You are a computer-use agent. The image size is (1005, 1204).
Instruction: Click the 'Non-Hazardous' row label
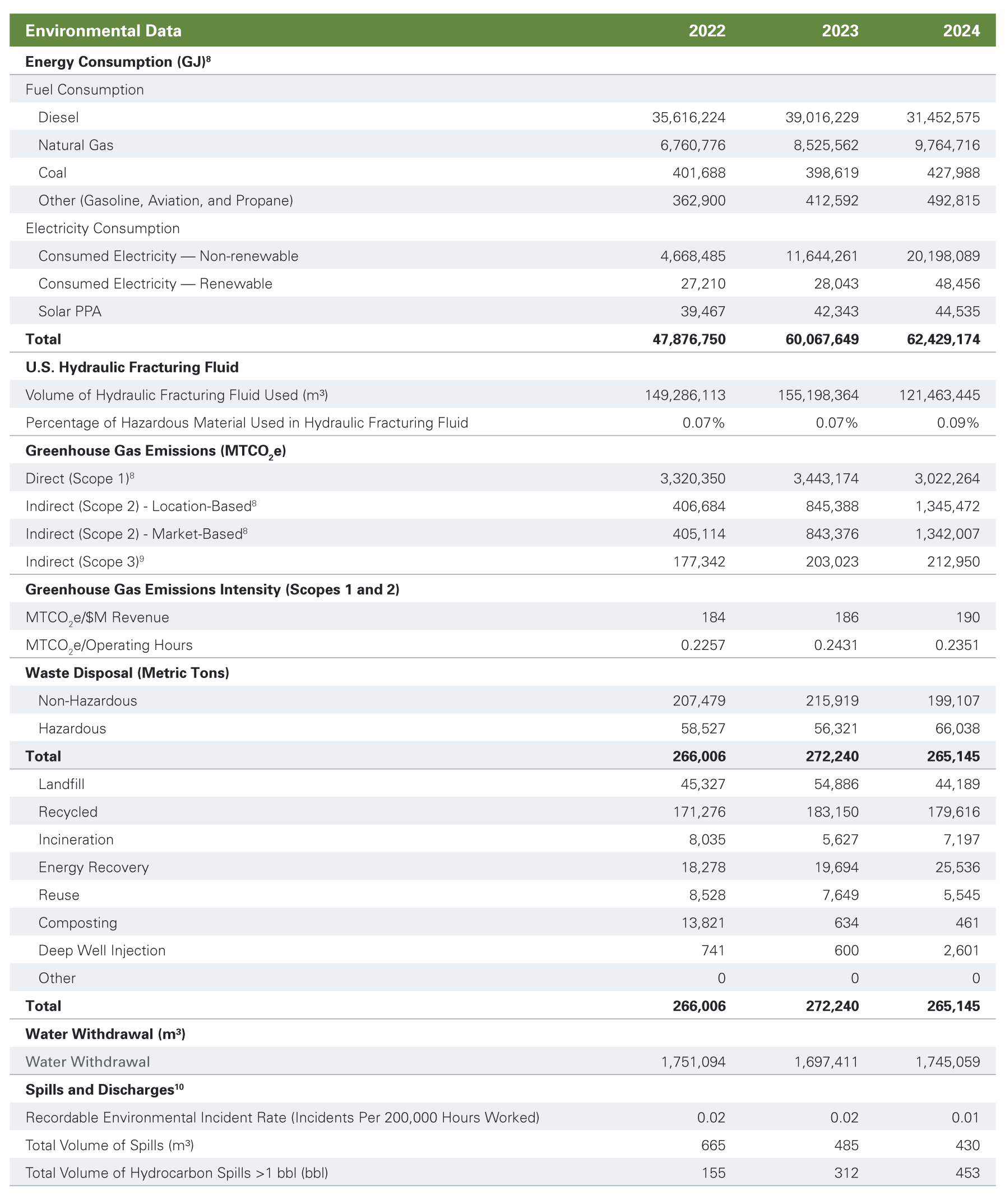tap(87, 700)
